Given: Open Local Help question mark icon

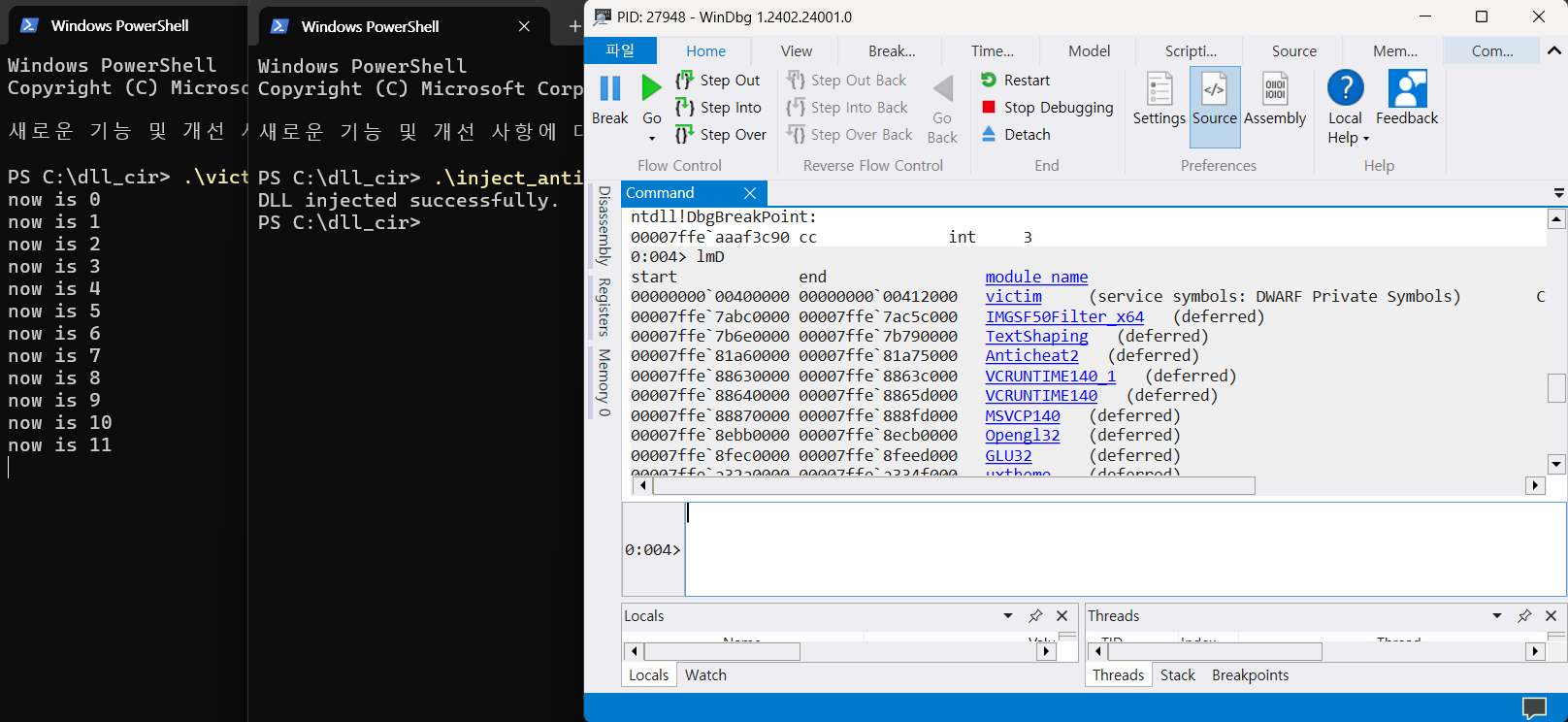Looking at the screenshot, I should click(1346, 88).
